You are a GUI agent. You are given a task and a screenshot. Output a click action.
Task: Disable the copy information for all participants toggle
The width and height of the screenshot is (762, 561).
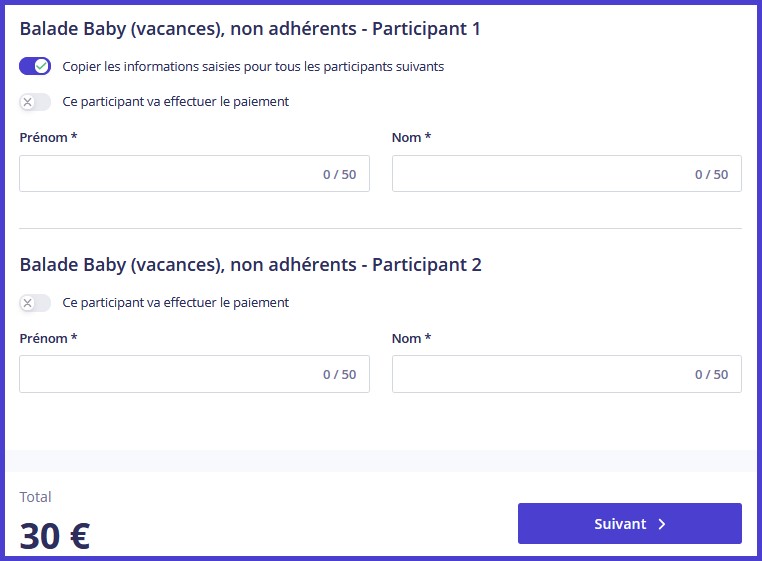click(x=35, y=66)
